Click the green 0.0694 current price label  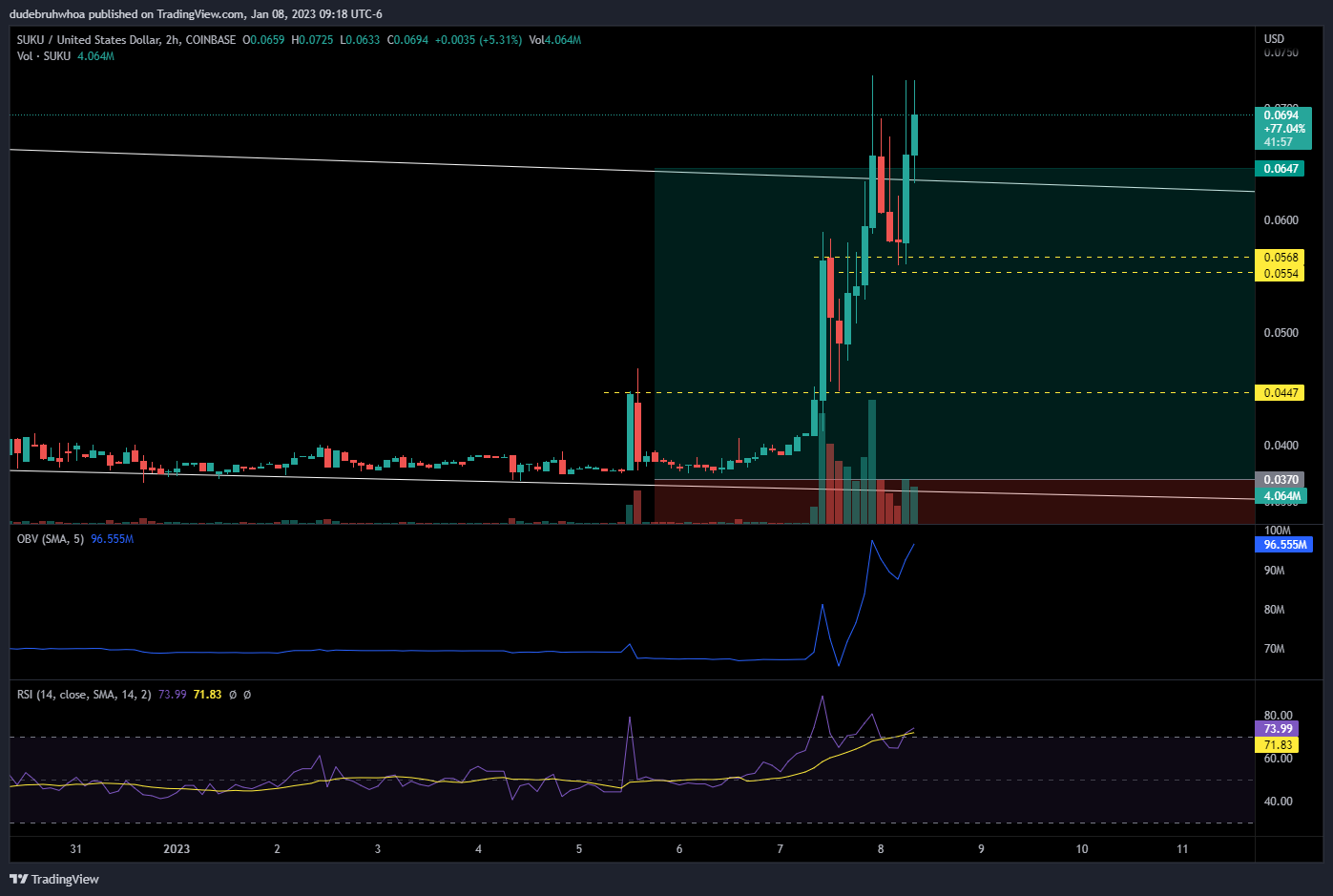[1282, 129]
